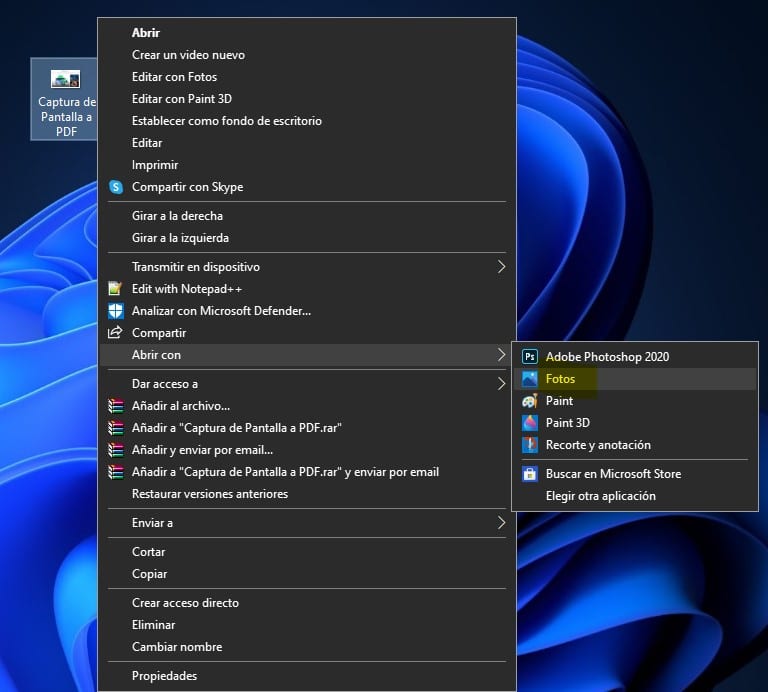Open the Abrir con menu entry
Image resolution: width=768 pixels, height=692 pixels.
[x=307, y=355]
